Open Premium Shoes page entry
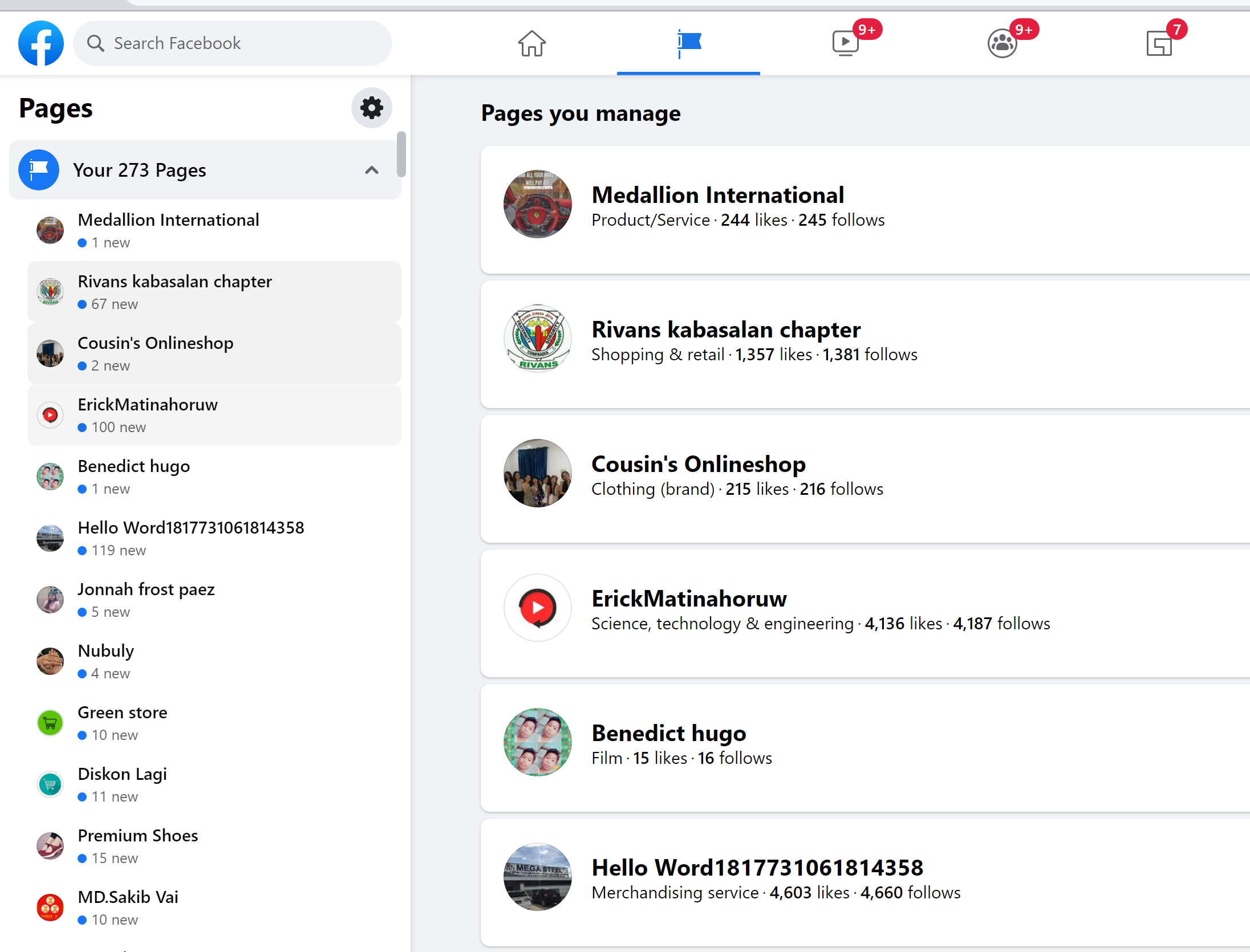Screen dimensions: 1250x952 214,846
